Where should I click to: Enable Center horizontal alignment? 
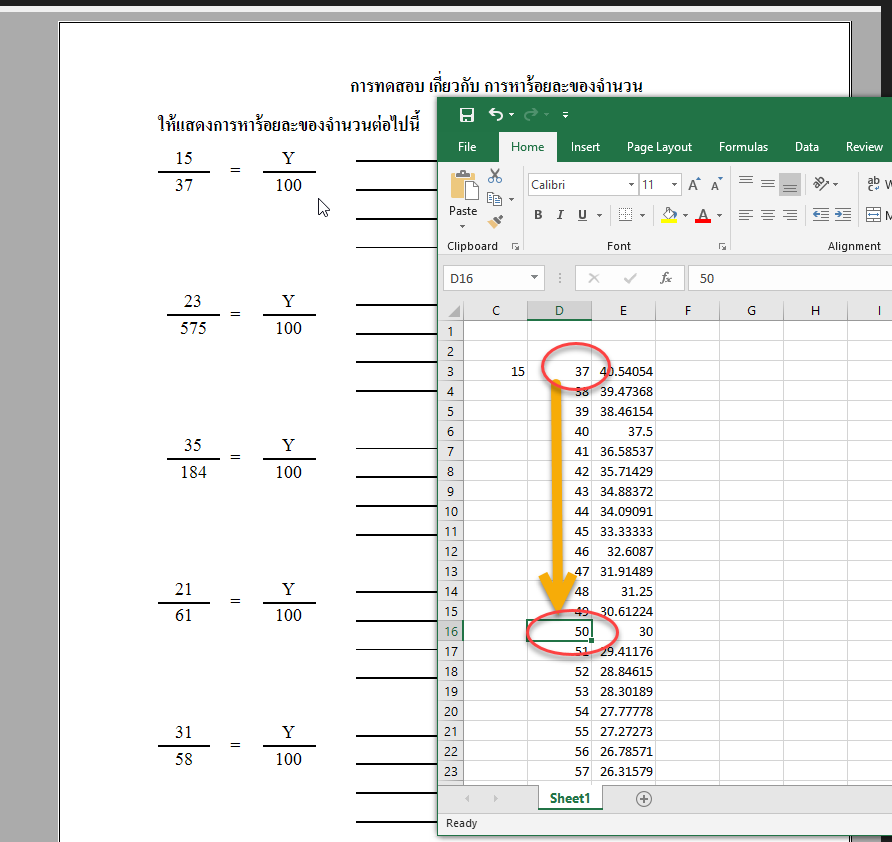click(x=768, y=215)
